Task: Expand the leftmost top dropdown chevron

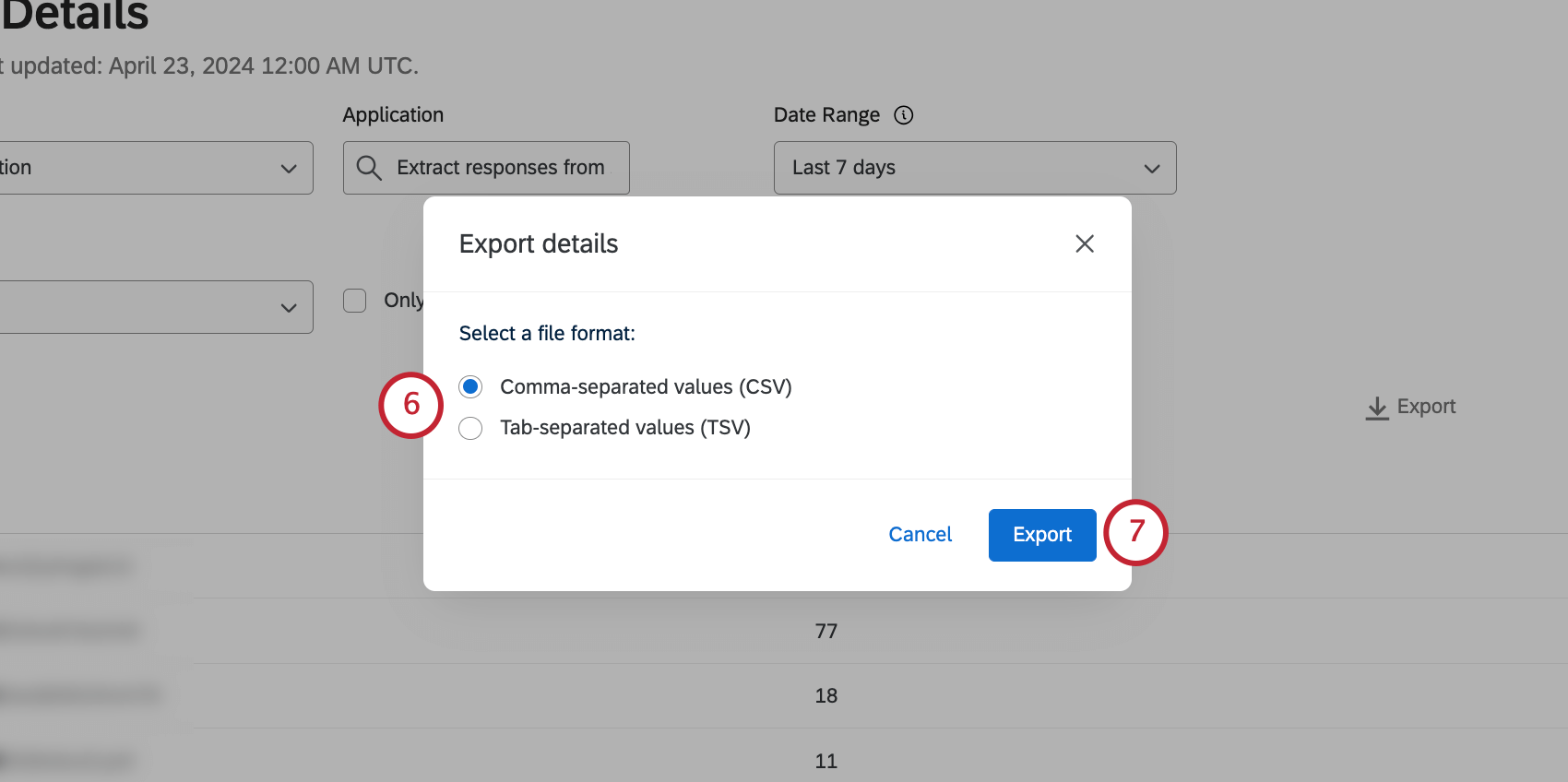Action: click(289, 169)
